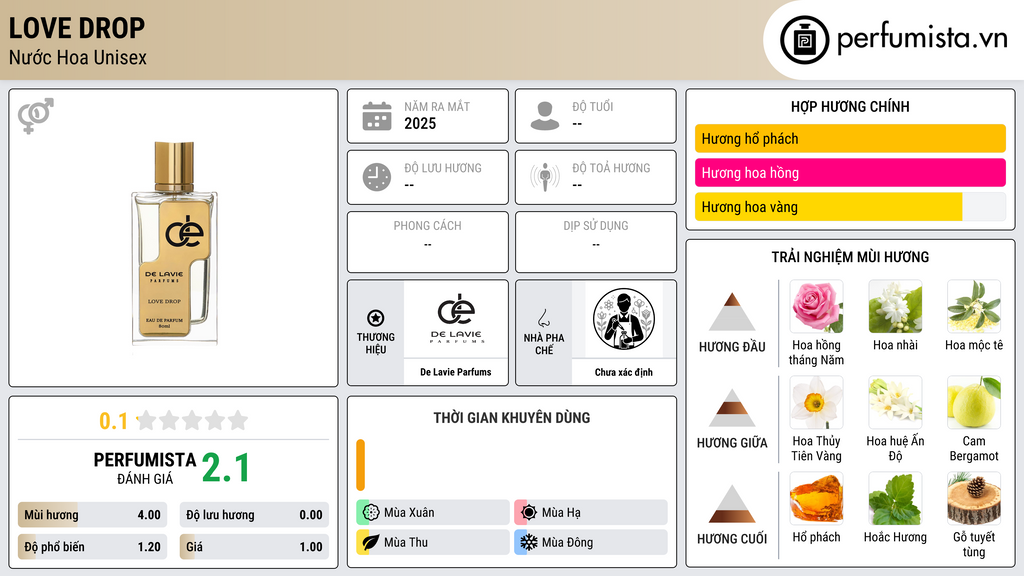Viewport: 1024px width, 576px height.
Task: Click the Hoắc Hương patchouli image
Action: [895, 499]
